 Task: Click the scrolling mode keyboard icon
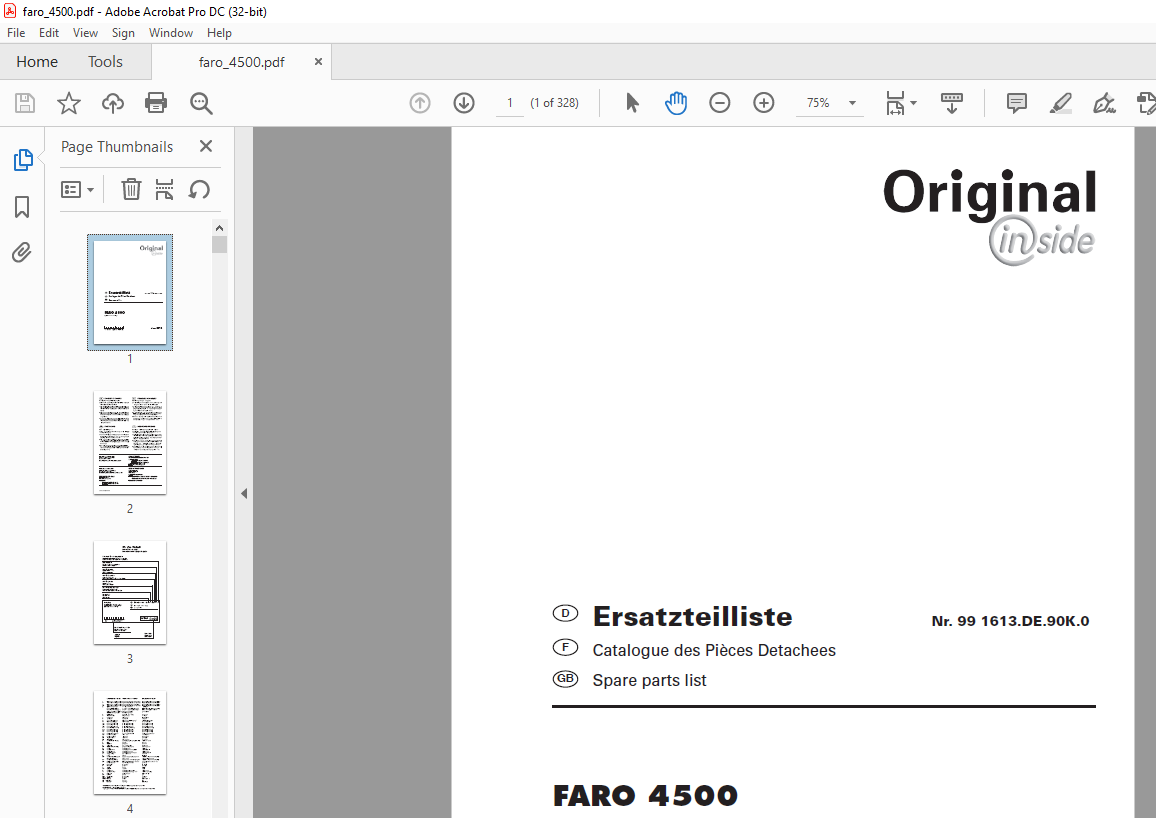(952, 103)
